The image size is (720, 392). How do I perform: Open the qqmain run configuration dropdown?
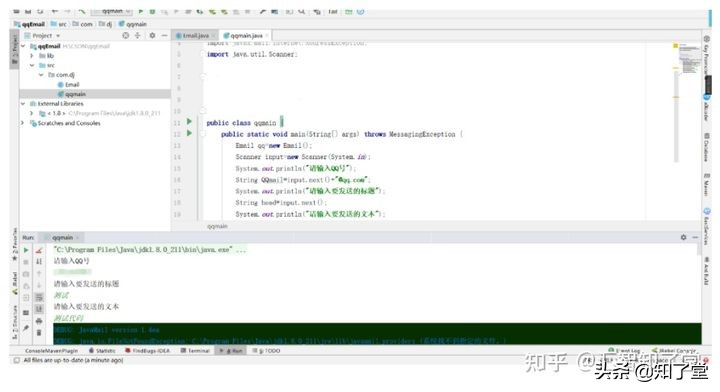[x=113, y=11]
